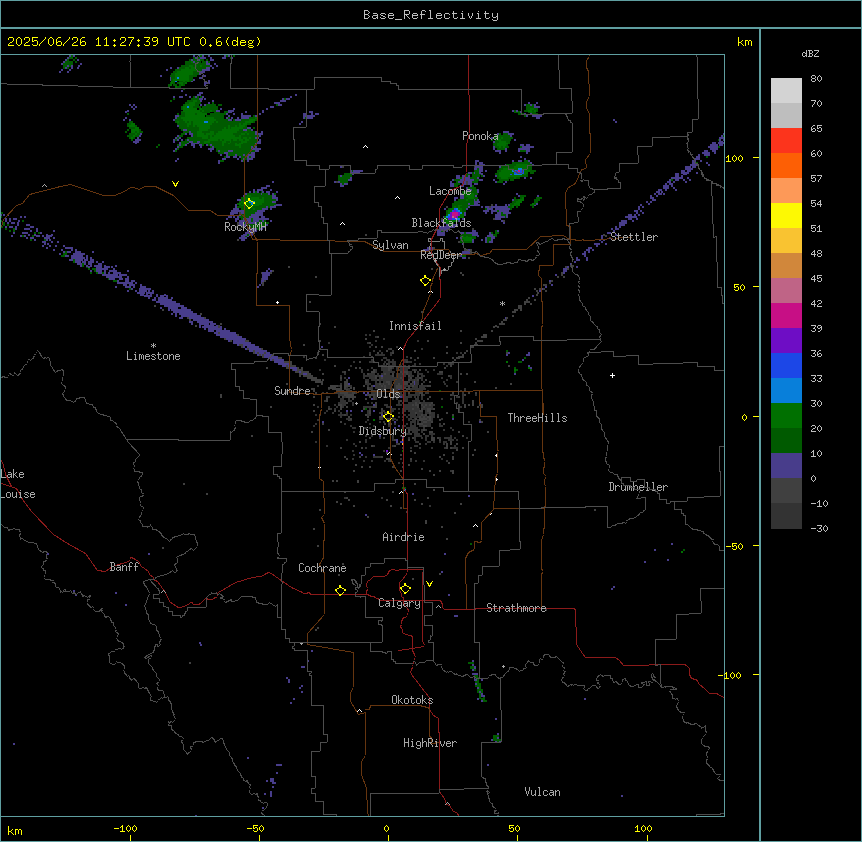862x842 pixels.
Task: Click the Olds city label
Action: pos(388,394)
